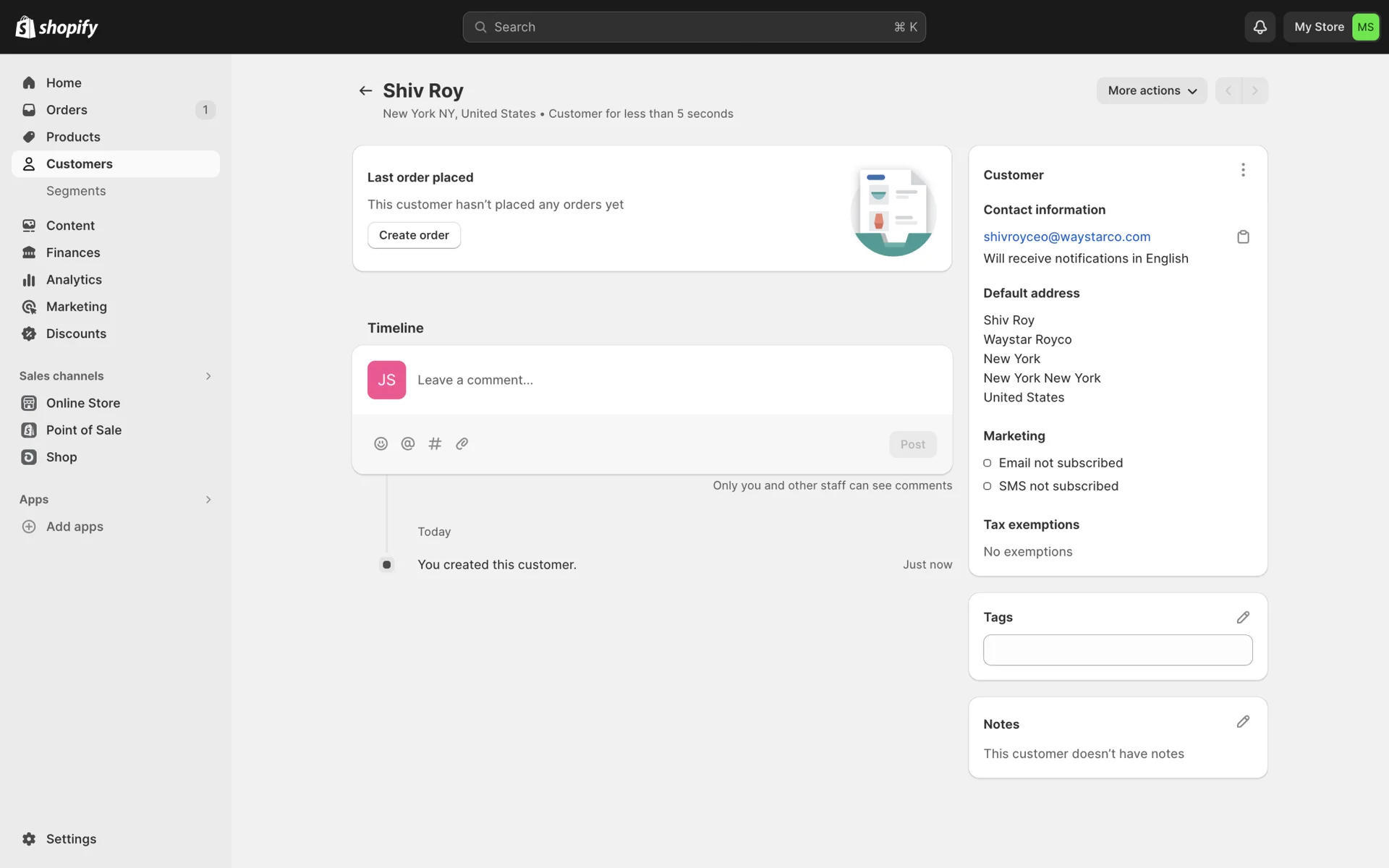Open Segments in the sidebar
Viewport: 1389px width, 868px height.
click(x=76, y=191)
